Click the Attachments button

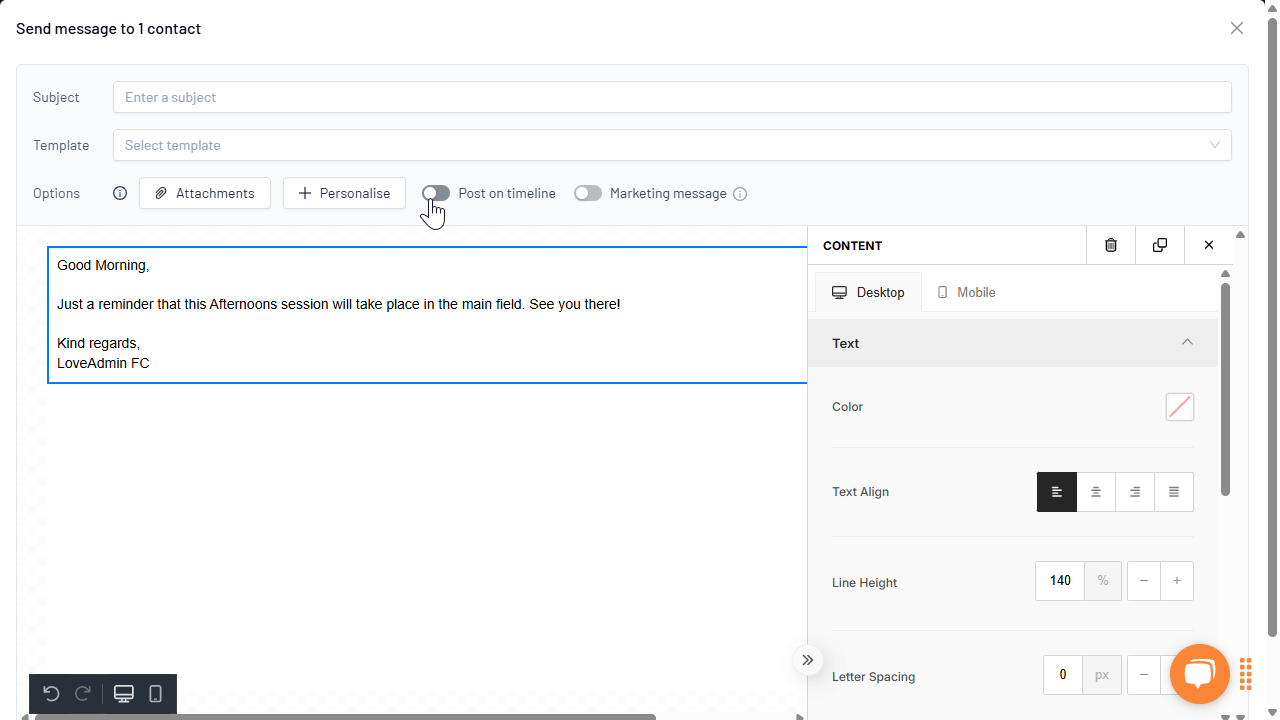click(205, 193)
